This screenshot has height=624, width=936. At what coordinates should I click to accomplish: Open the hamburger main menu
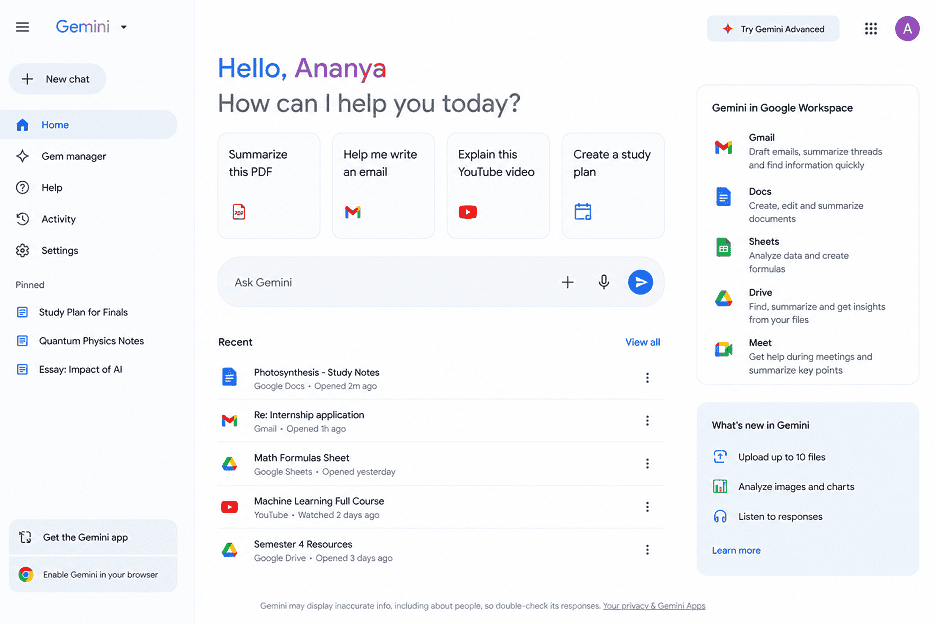pos(22,27)
